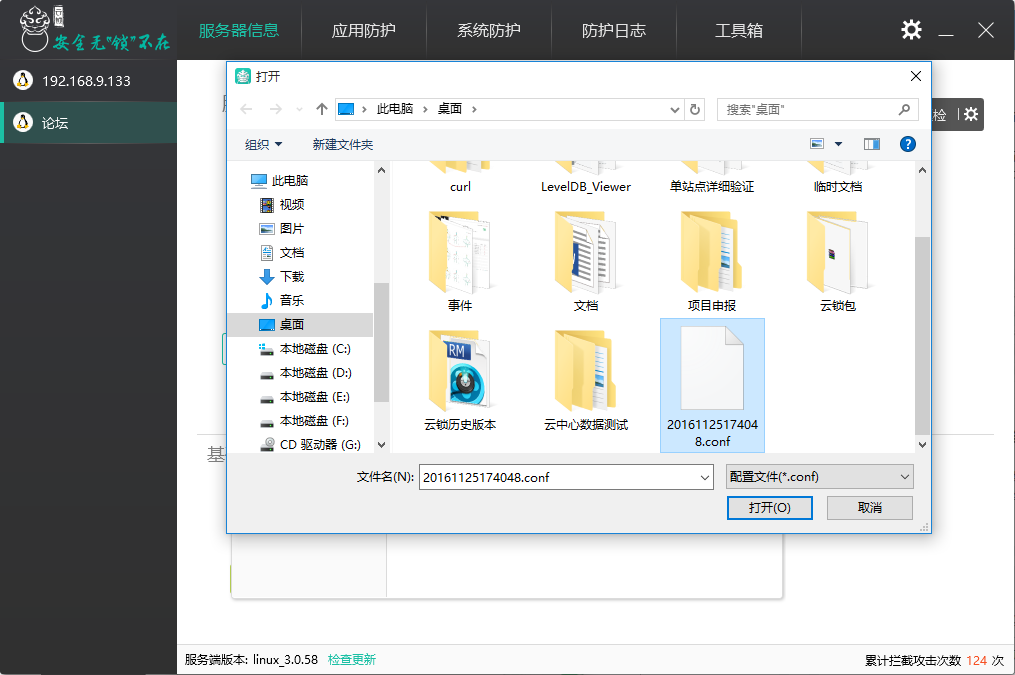Go up one folder level
The height and width of the screenshot is (675, 1015).
point(322,109)
